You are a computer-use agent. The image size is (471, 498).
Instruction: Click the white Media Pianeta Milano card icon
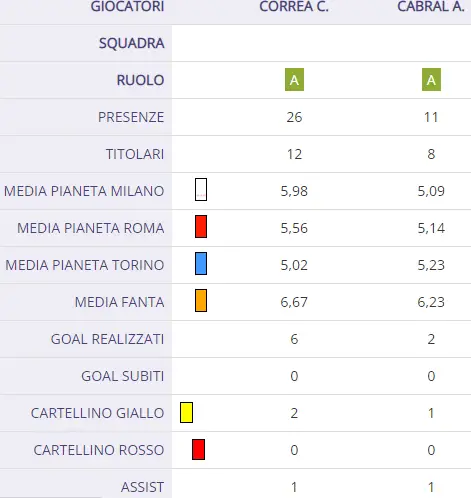click(201, 189)
